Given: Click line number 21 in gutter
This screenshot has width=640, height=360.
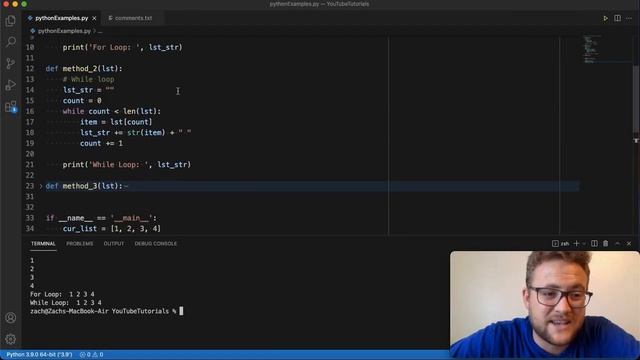Looking at the screenshot, I should (x=30, y=164).
